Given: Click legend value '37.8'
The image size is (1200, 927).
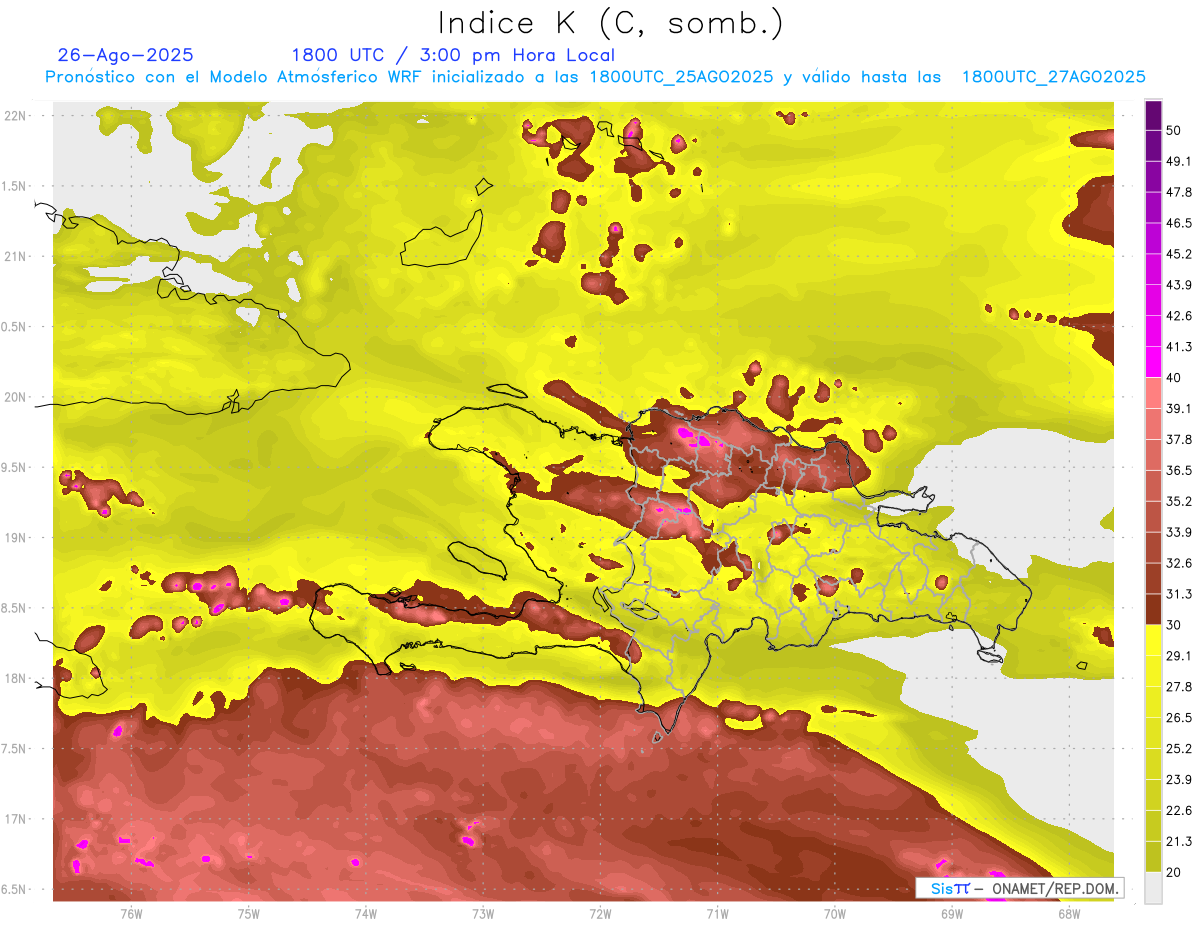Looking at the screenshot, I should pos(1178,439).
